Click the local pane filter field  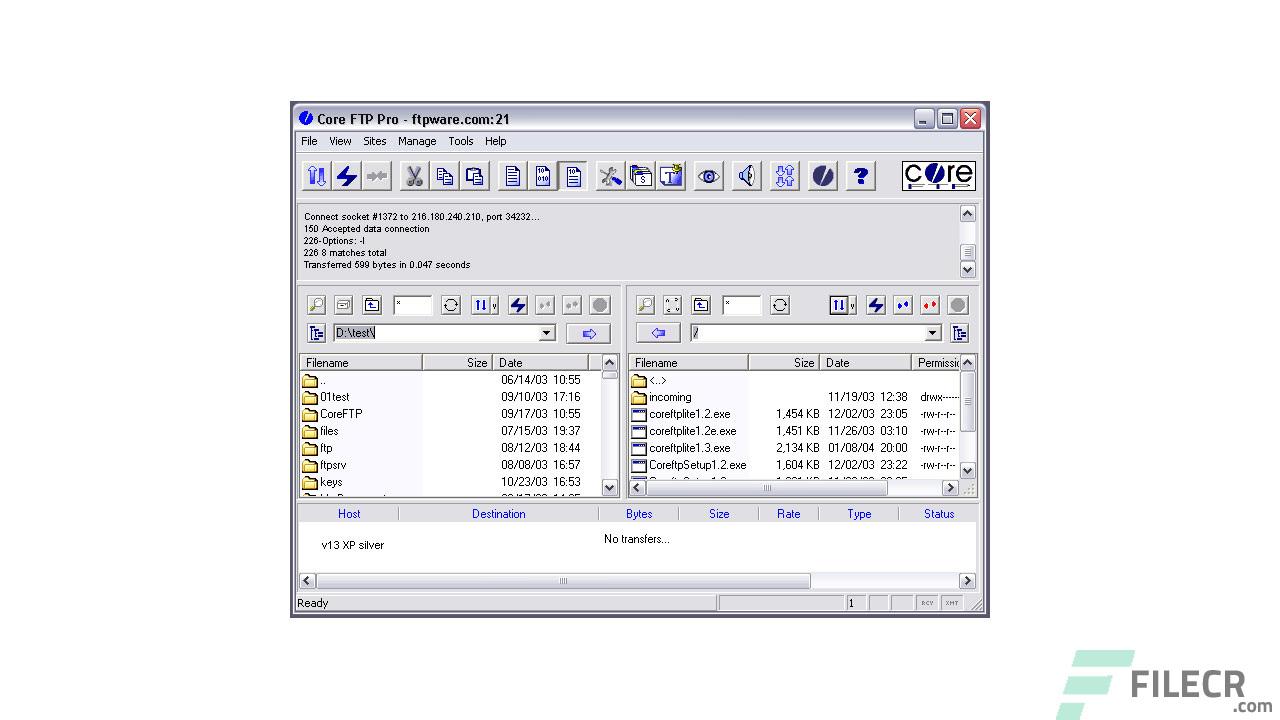[x=412, y=305]
